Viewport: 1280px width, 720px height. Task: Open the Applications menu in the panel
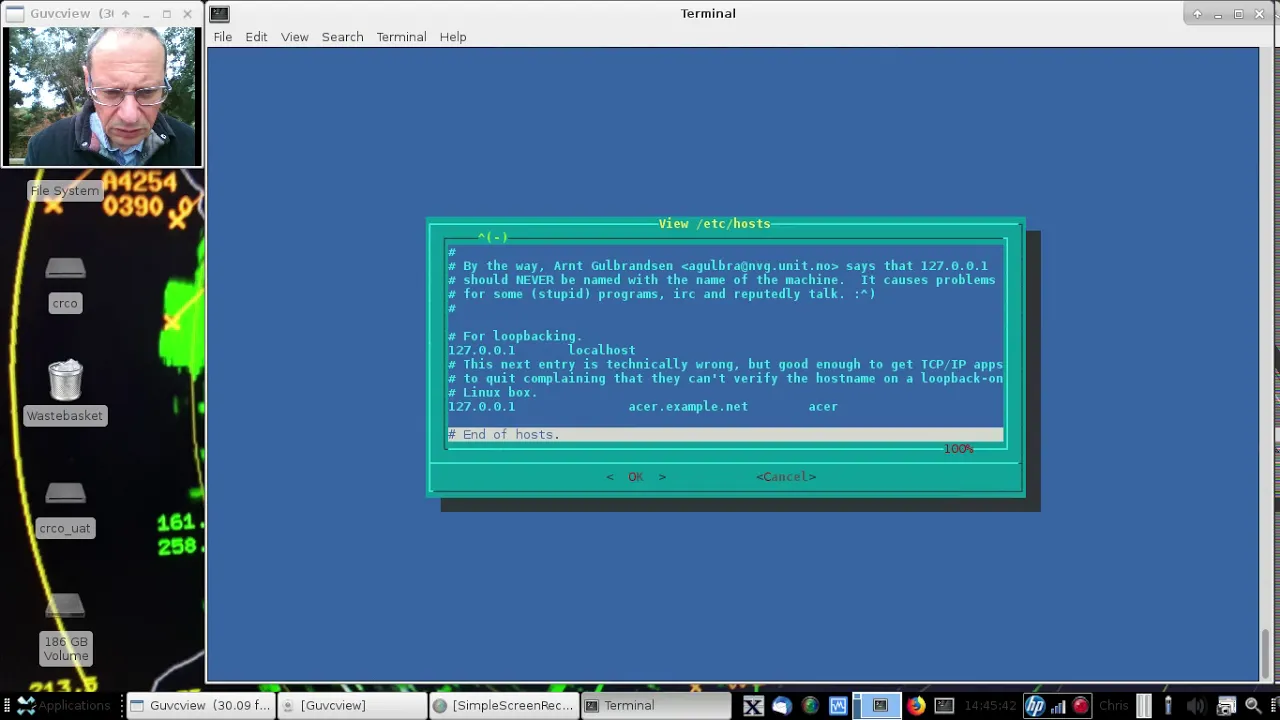coord(64,706)
